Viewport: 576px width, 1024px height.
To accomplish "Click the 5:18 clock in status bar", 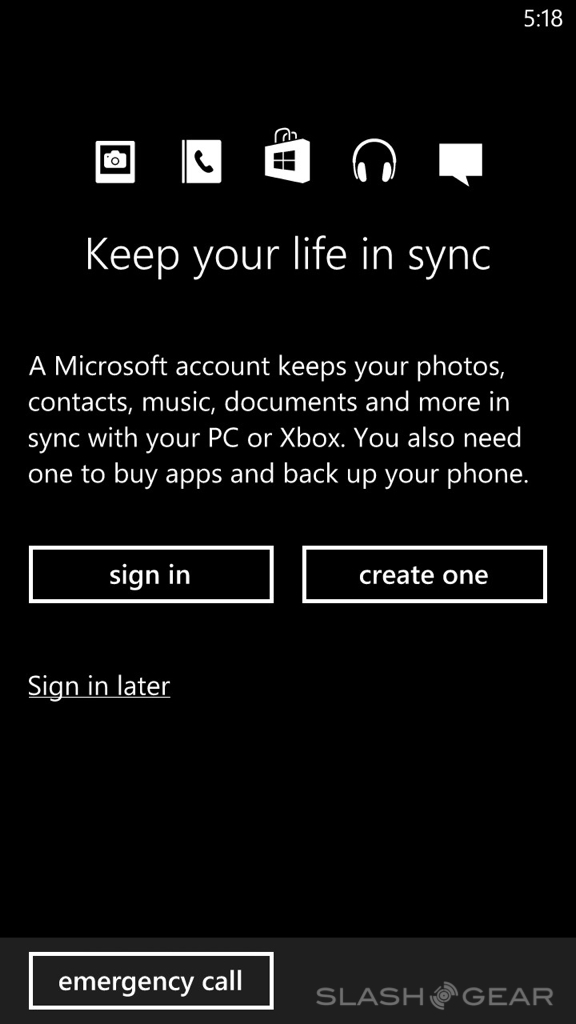I will 543,18.
